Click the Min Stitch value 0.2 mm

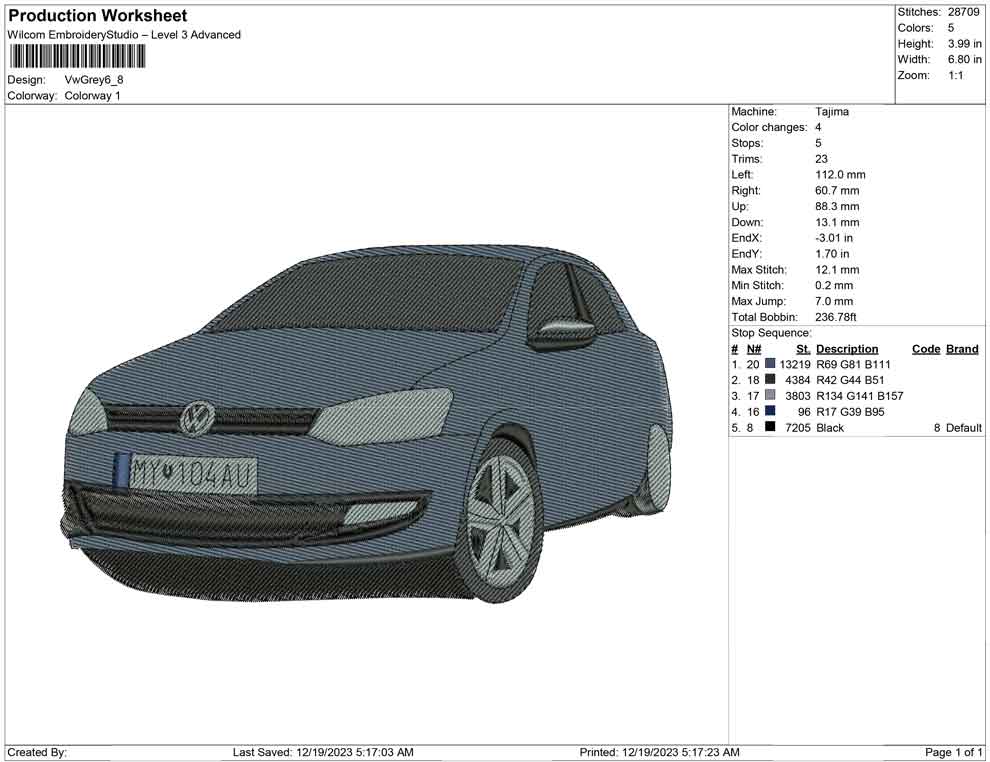(x=833, y=285)
